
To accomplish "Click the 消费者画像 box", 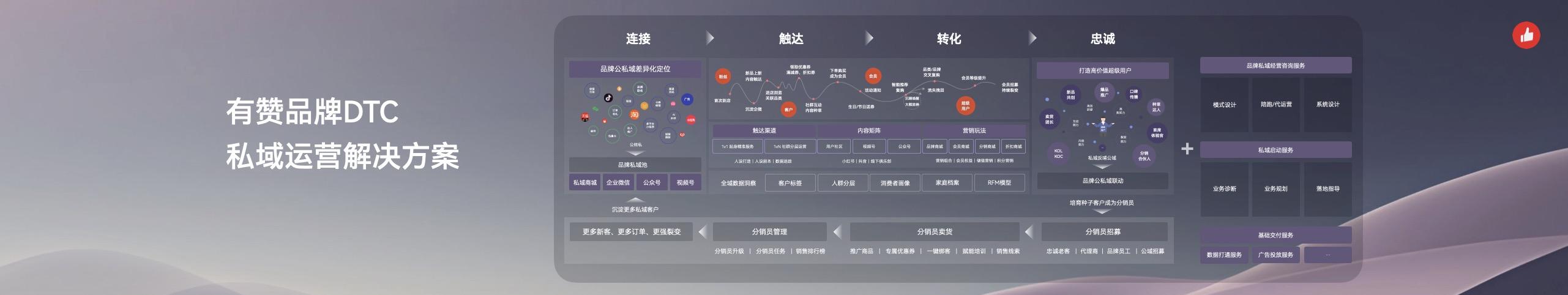I will pos(895,183).
